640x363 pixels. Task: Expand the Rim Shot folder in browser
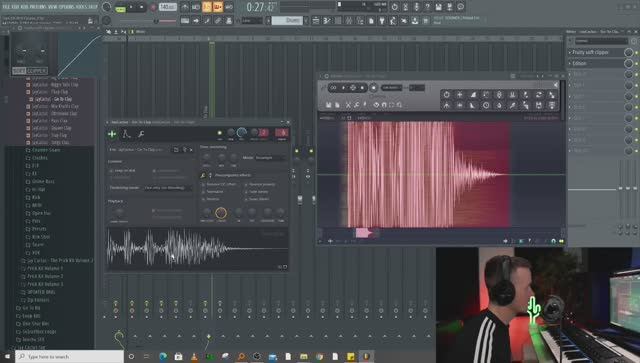41,237
